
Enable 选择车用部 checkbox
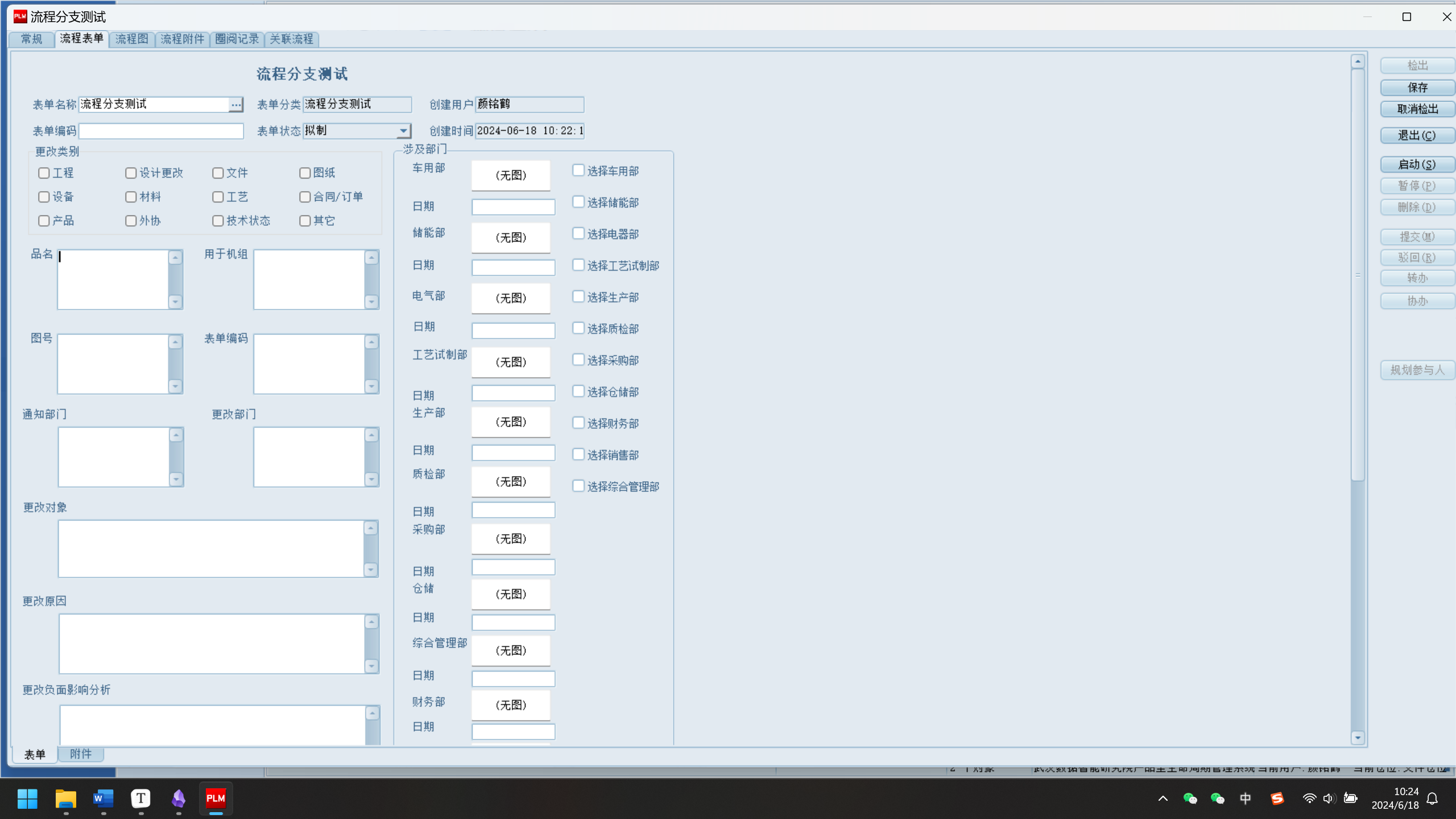pyautogui.click(x=578, y=170)
